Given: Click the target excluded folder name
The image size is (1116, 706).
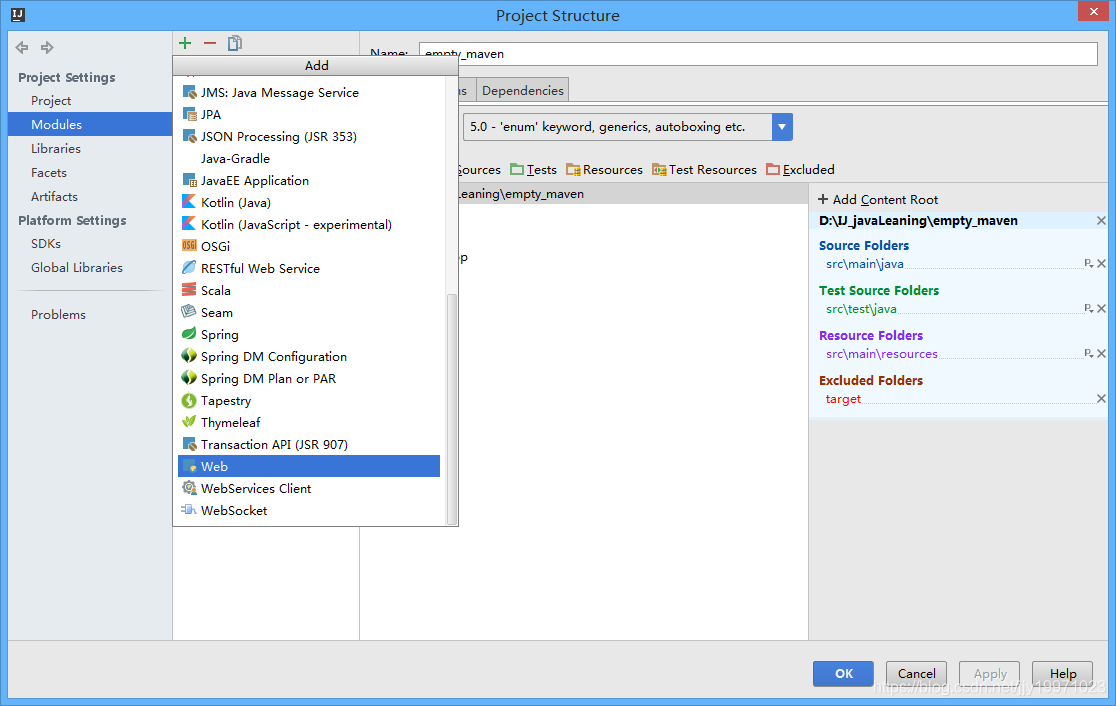Looking at the screenshot, I should tap(843, 399).
